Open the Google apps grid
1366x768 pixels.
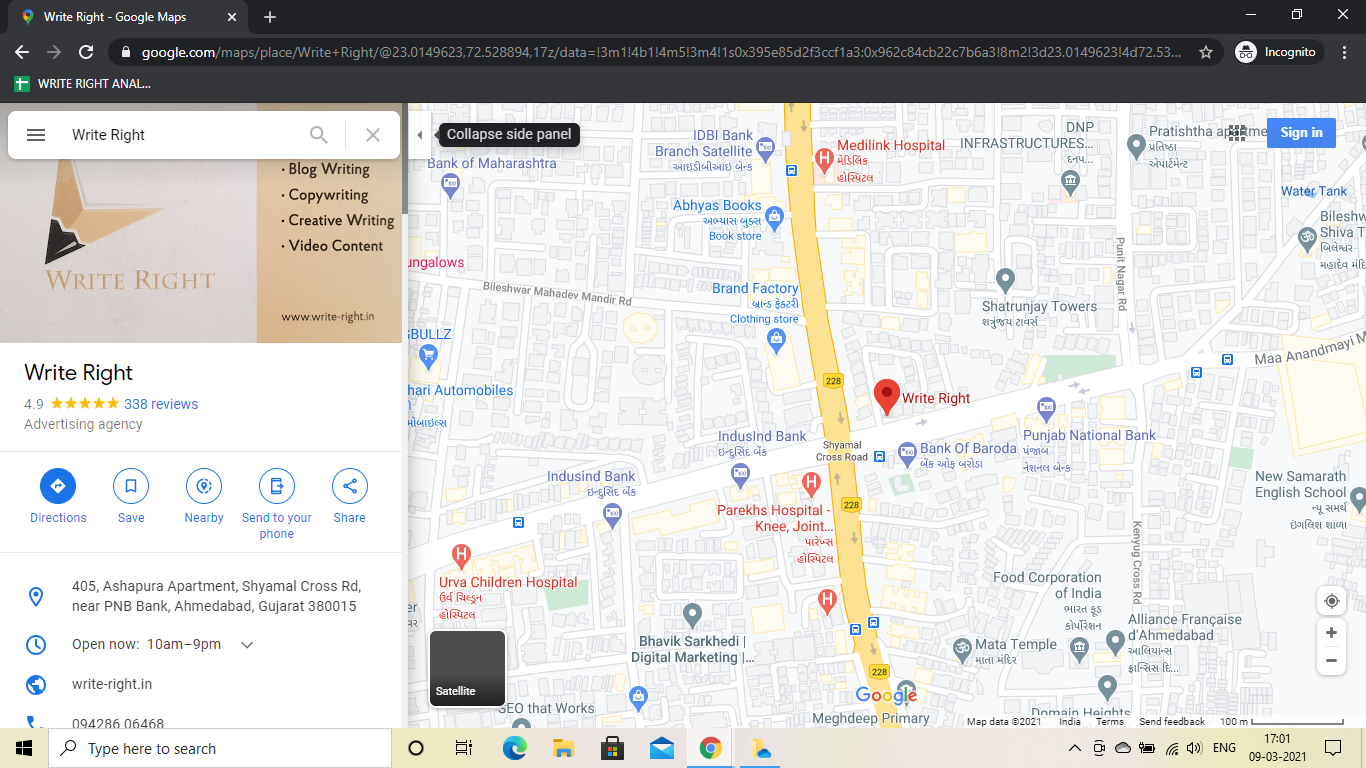pos(1237,133)
